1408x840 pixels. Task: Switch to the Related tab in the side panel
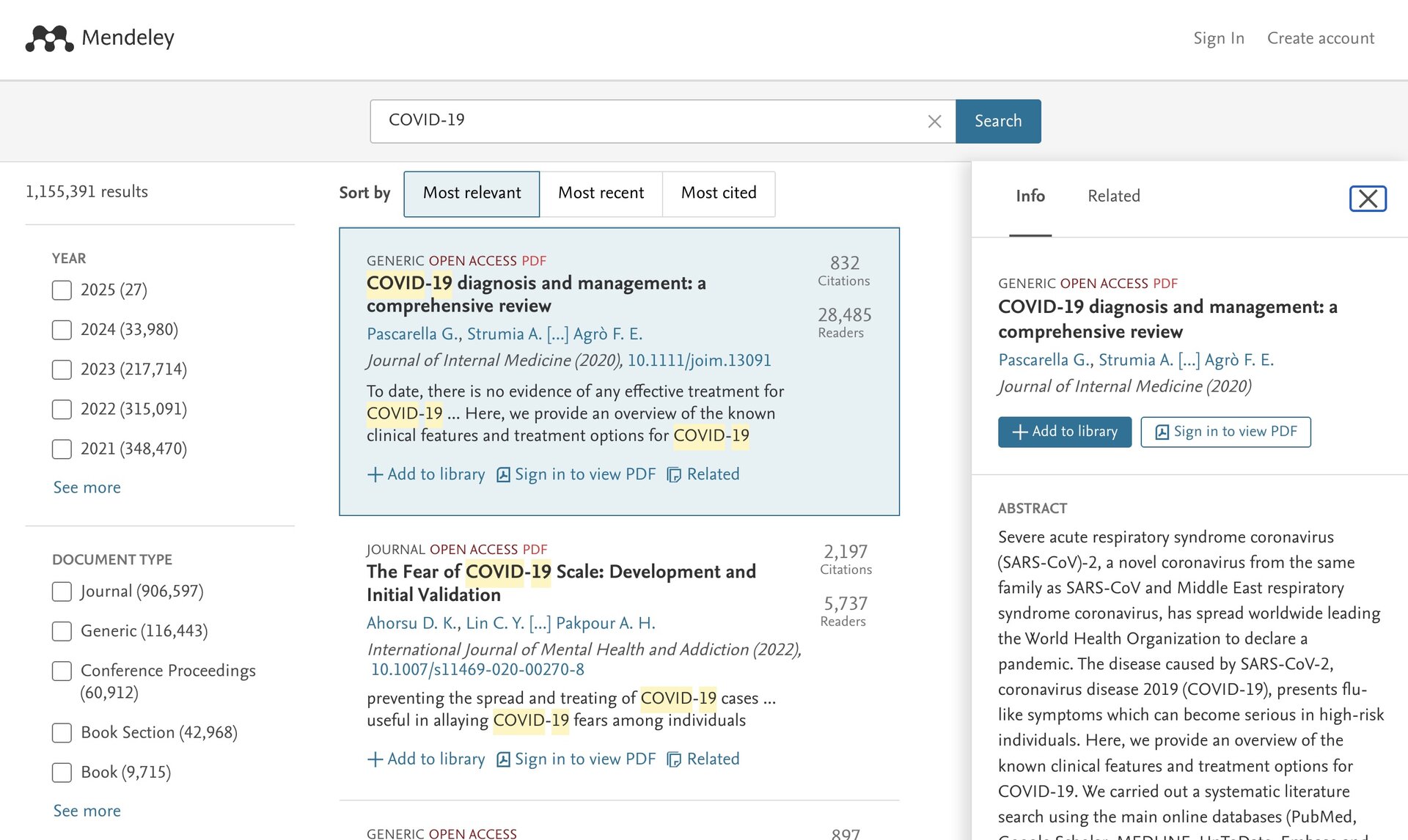tap(1113, 196)
